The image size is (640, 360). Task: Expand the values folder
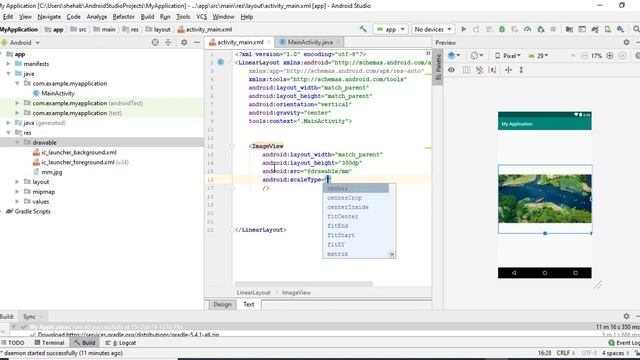17,201
